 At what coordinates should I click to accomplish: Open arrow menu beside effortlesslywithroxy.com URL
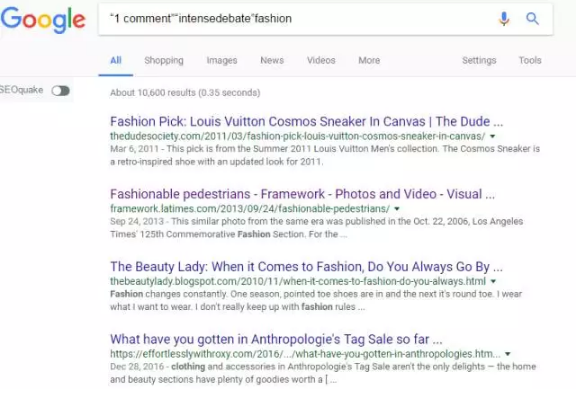point(508,354)
